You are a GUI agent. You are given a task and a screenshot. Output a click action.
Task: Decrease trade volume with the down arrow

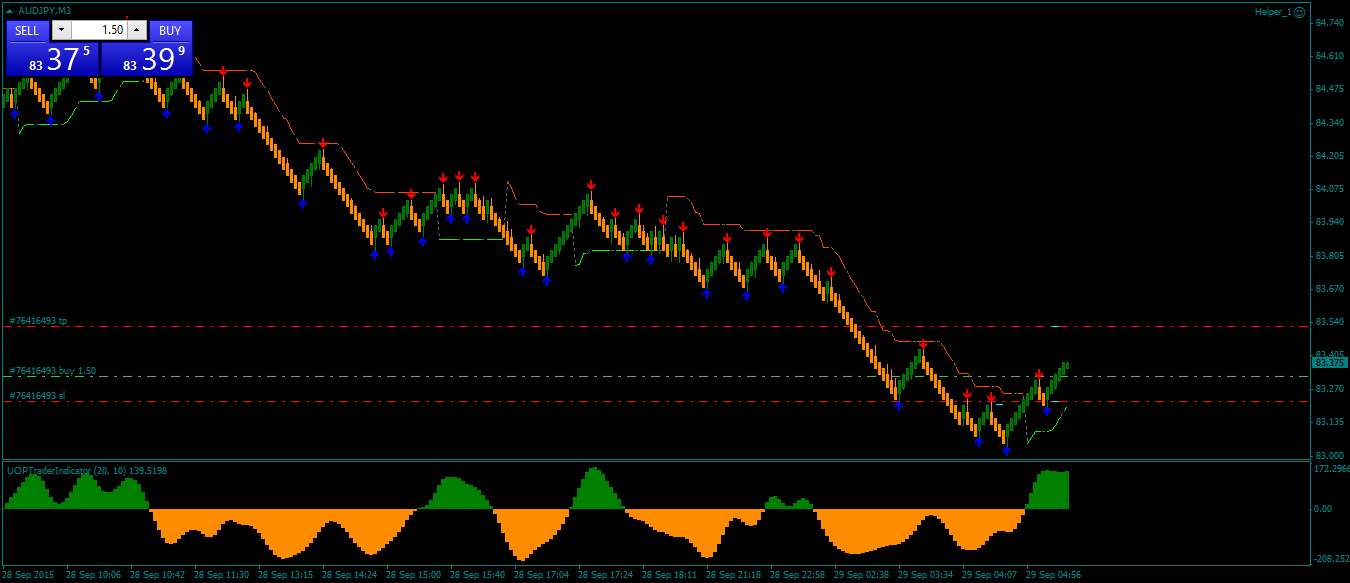pyautogui.click(x=61, y=30)
